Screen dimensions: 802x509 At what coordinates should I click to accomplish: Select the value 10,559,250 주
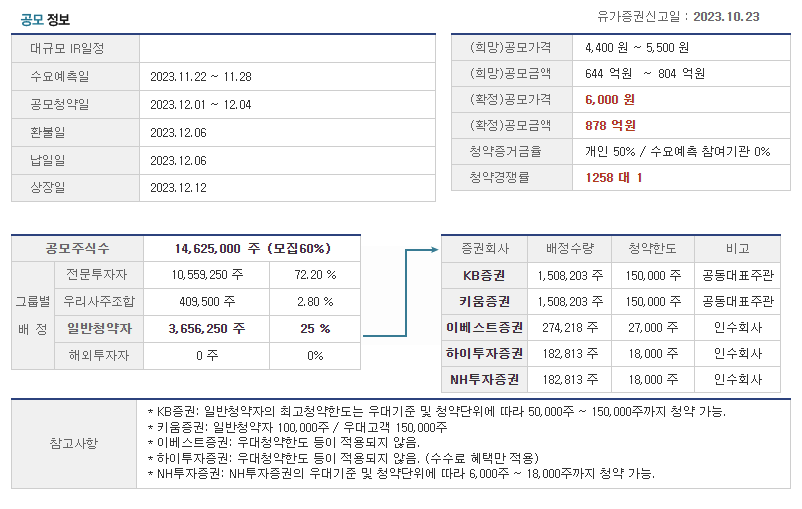click(x=207, y=275)
